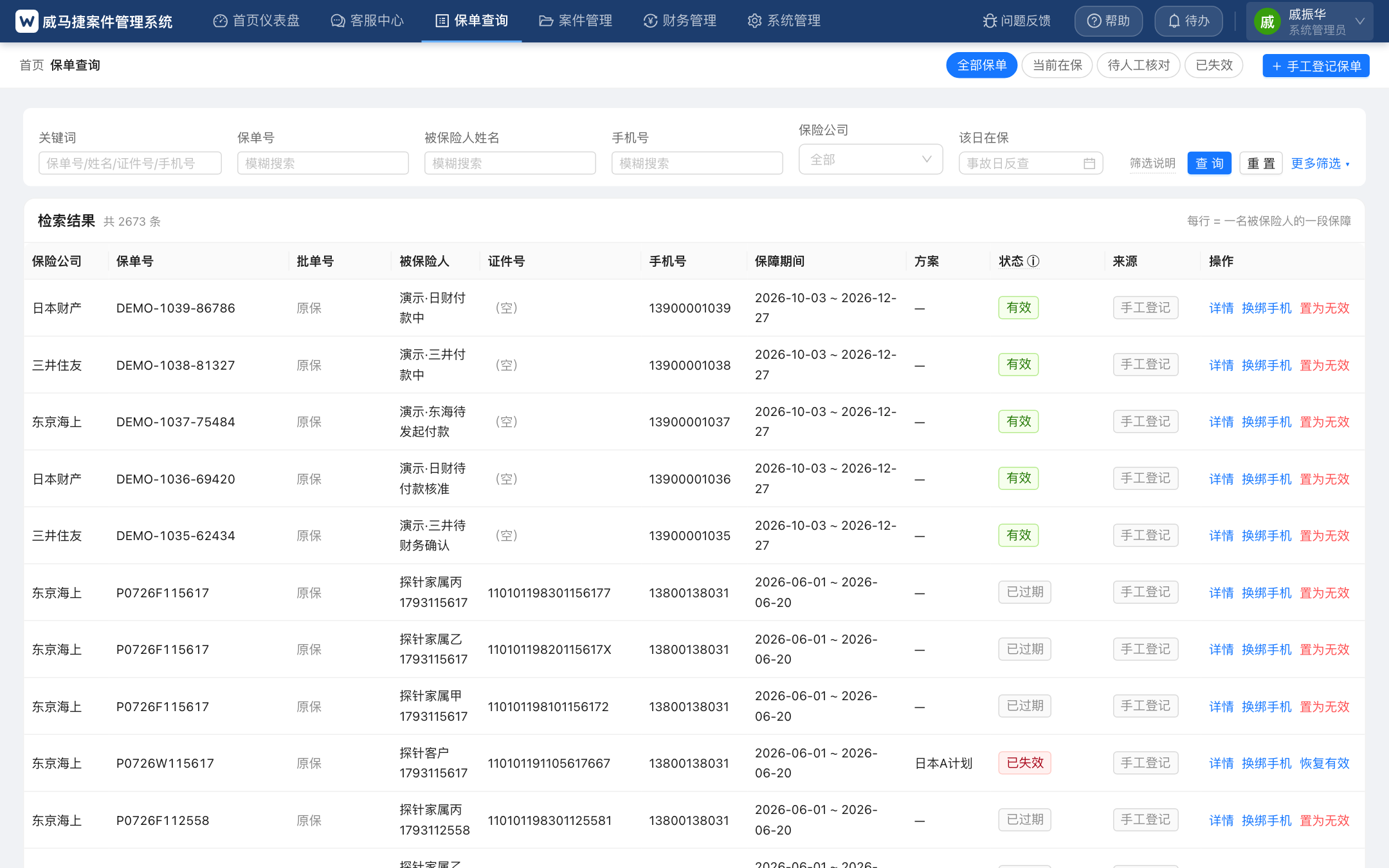The image size is (1389, 868).
Task: Focus the 保单号 fuzzy search field
Action: point(323,163)
